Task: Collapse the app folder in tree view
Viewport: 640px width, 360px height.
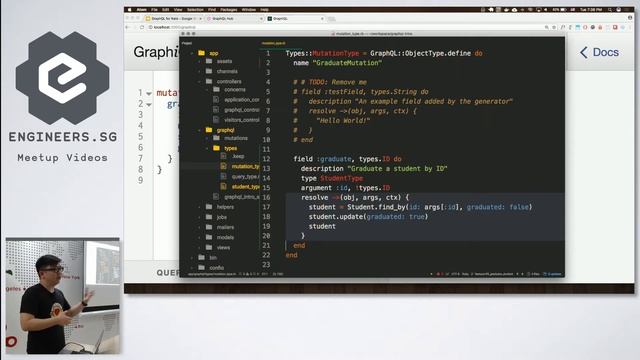Action: pyautogui.click(x=192, y=53)
